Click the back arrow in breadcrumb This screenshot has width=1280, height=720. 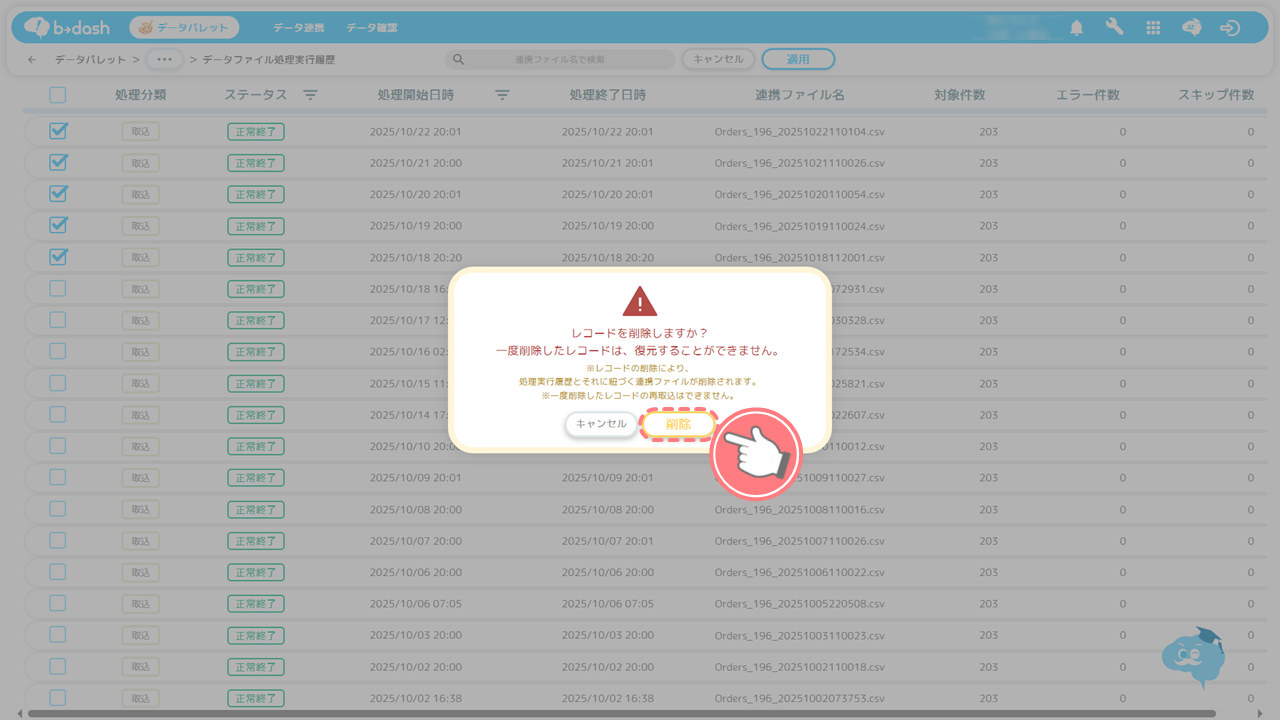32,60
